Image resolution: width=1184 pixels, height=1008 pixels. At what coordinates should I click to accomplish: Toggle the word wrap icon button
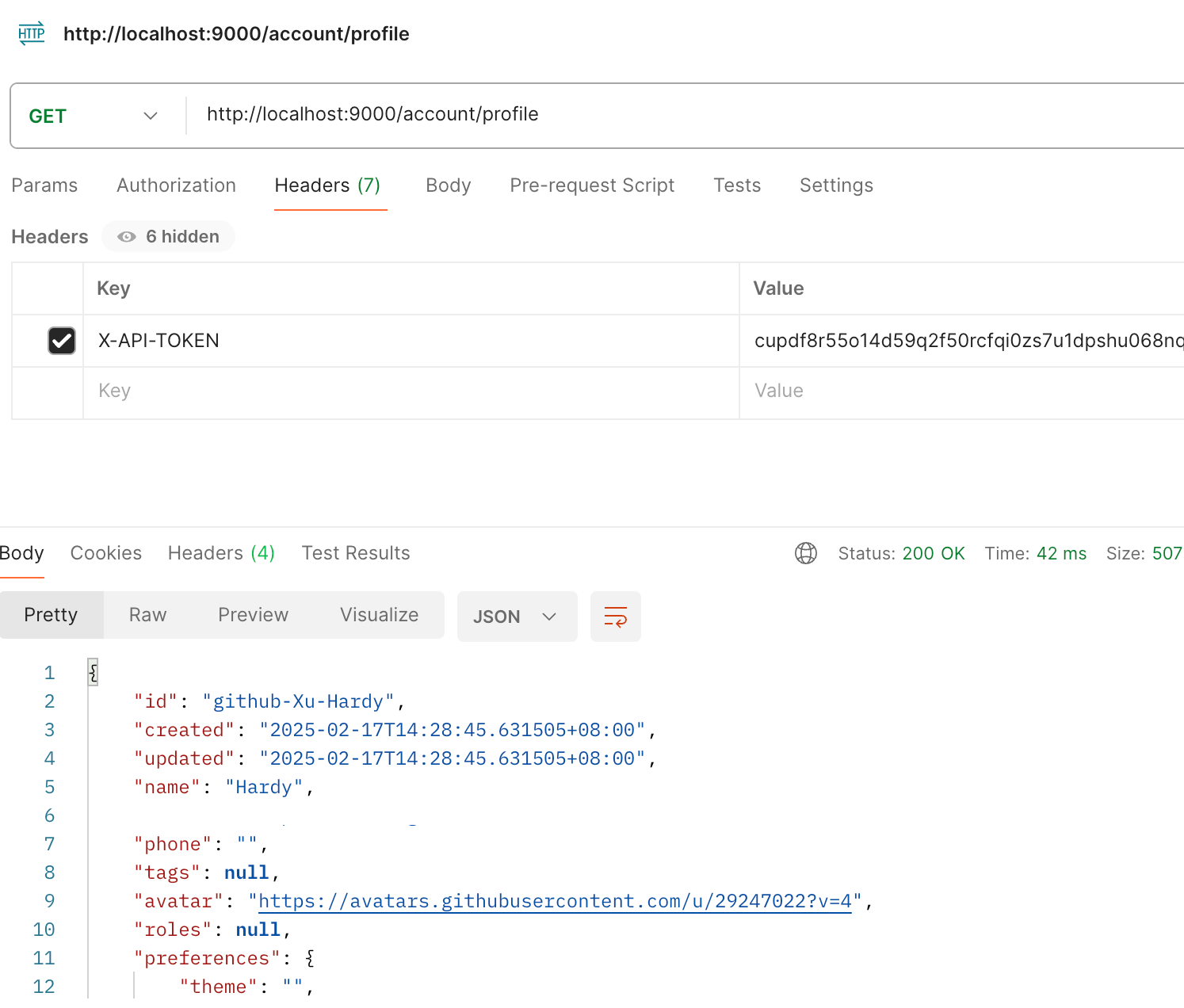click(x=616, y=617)
